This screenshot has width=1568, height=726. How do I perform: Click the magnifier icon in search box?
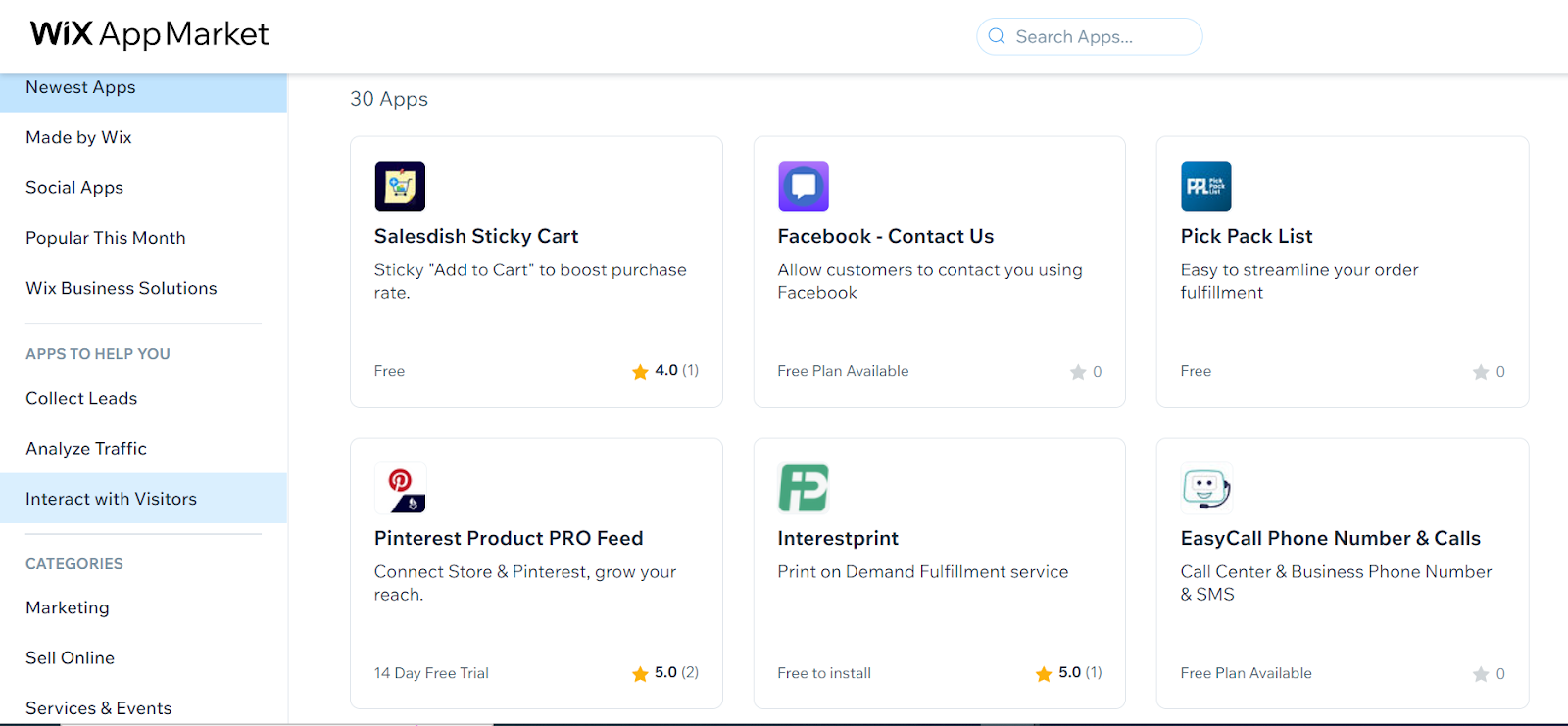pos(997,36)
